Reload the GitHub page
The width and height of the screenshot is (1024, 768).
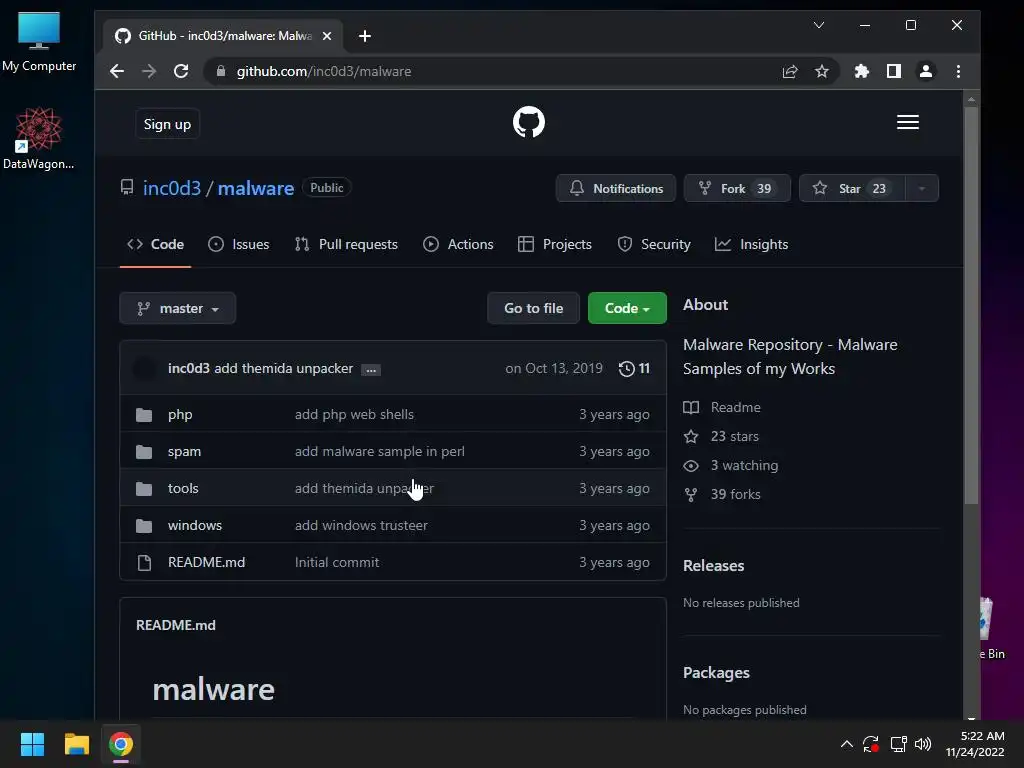coord(181,71)
